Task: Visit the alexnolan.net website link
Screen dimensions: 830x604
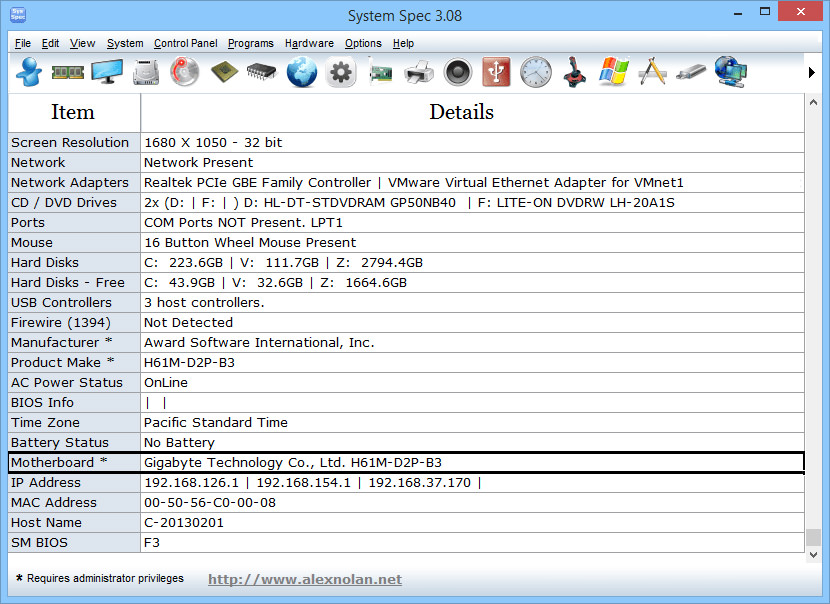Action: pyautogui.click(x=305, y=579)
